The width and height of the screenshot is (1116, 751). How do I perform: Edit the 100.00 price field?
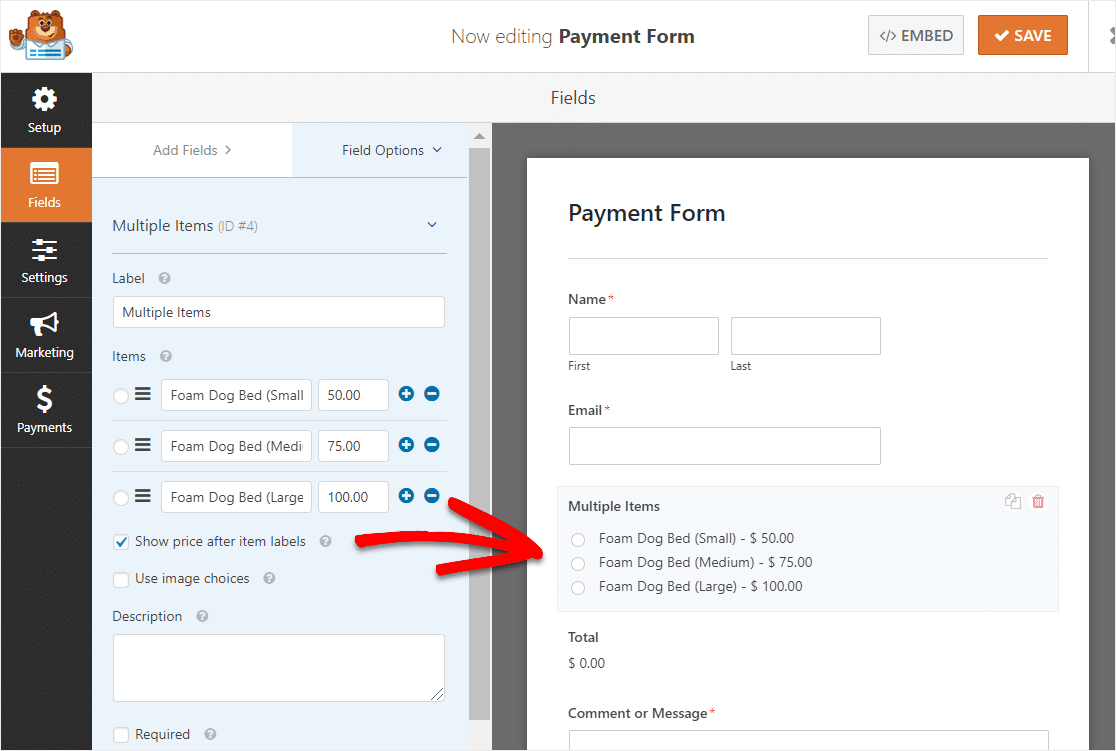pos(353,498)
